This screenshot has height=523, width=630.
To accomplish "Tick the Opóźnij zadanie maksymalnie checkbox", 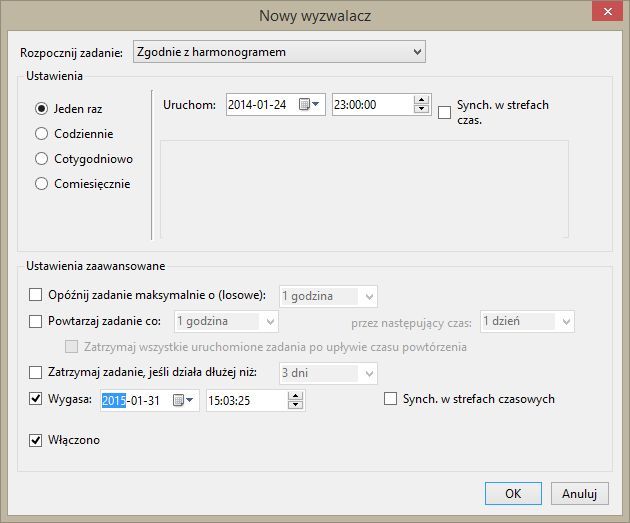I will tap(35, 294).
